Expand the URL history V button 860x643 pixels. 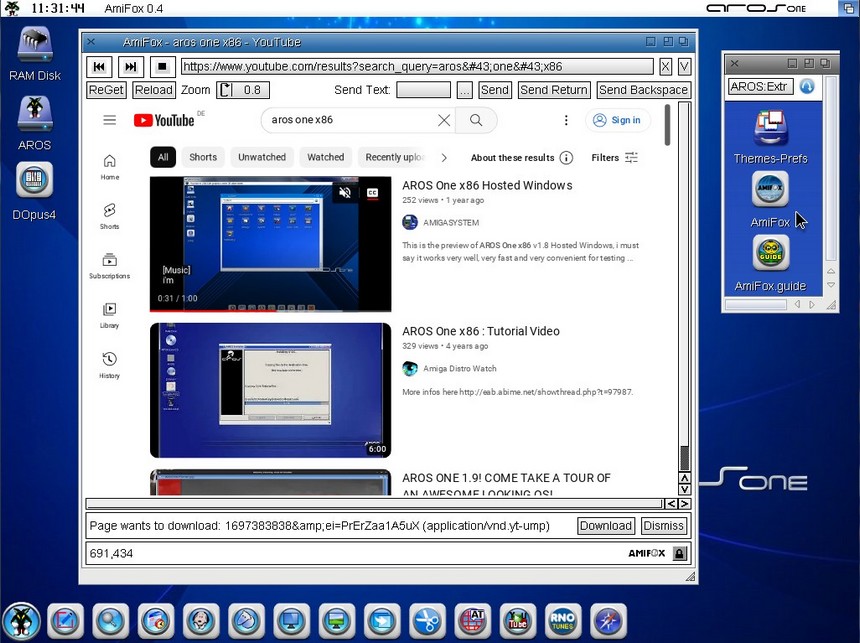(x=684, y=67)
